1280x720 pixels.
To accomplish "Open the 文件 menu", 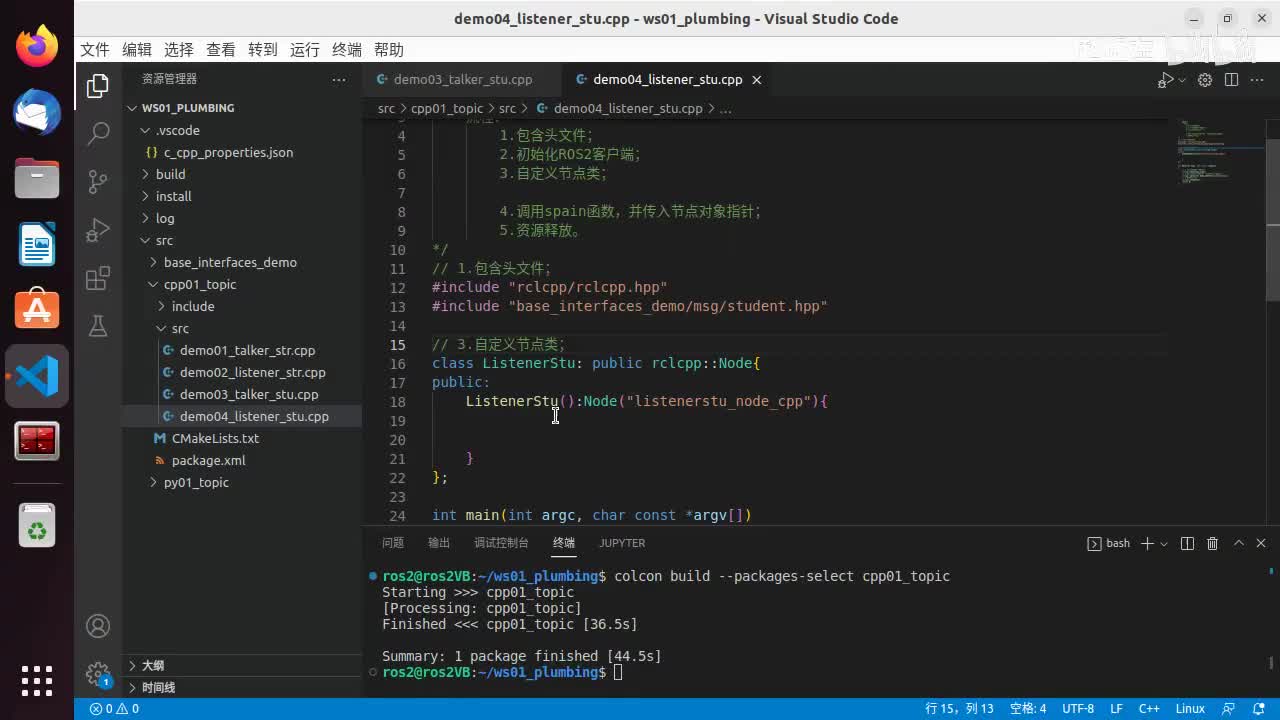I will [x=95, y=50].
